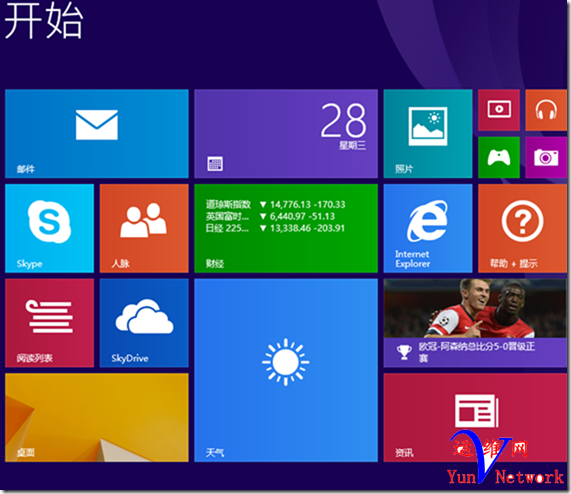
Task: Open the Sports tile with football players
Action: tap(475, 323)
